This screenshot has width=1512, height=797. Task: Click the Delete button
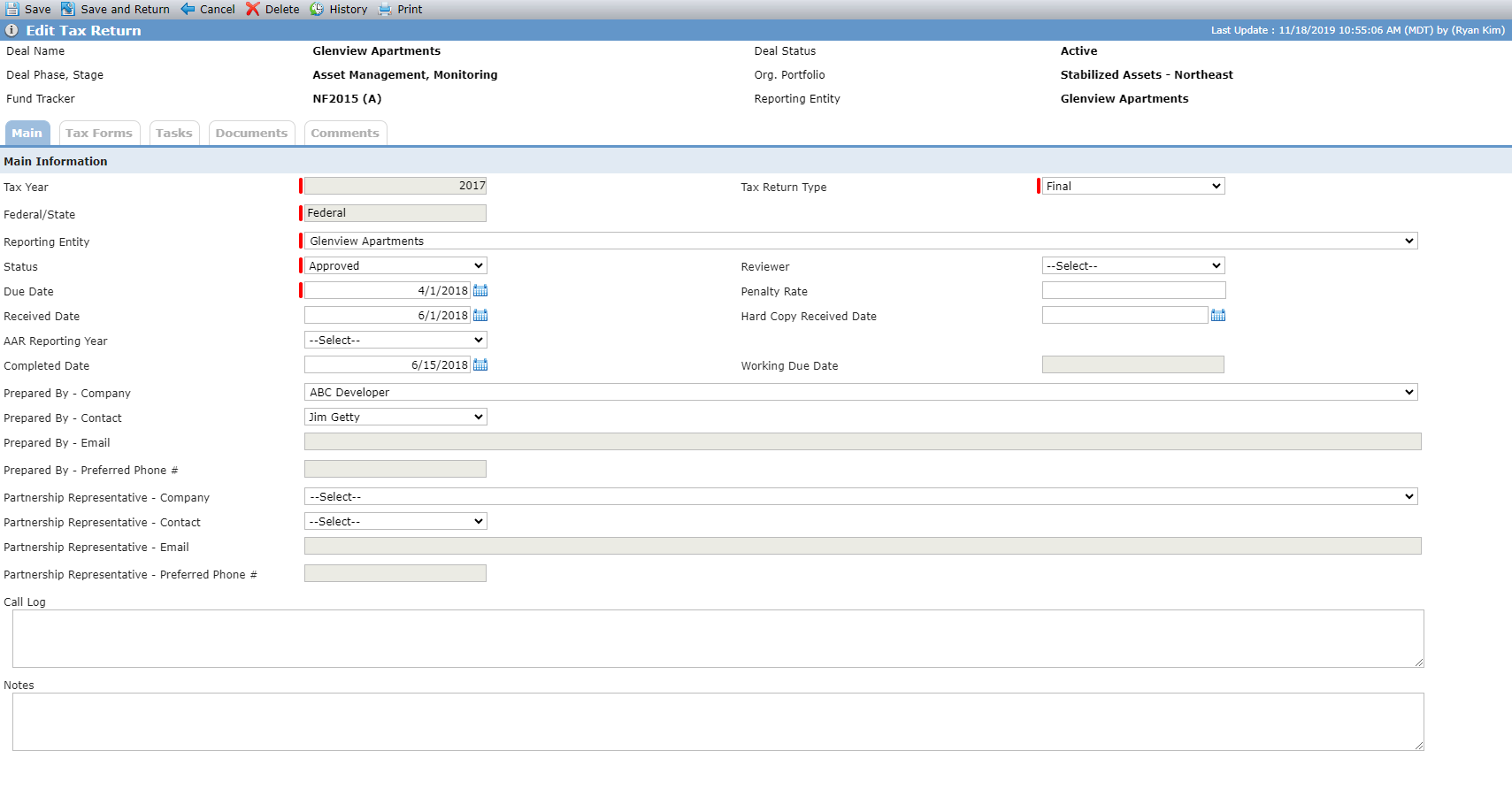tap(282, 9)
